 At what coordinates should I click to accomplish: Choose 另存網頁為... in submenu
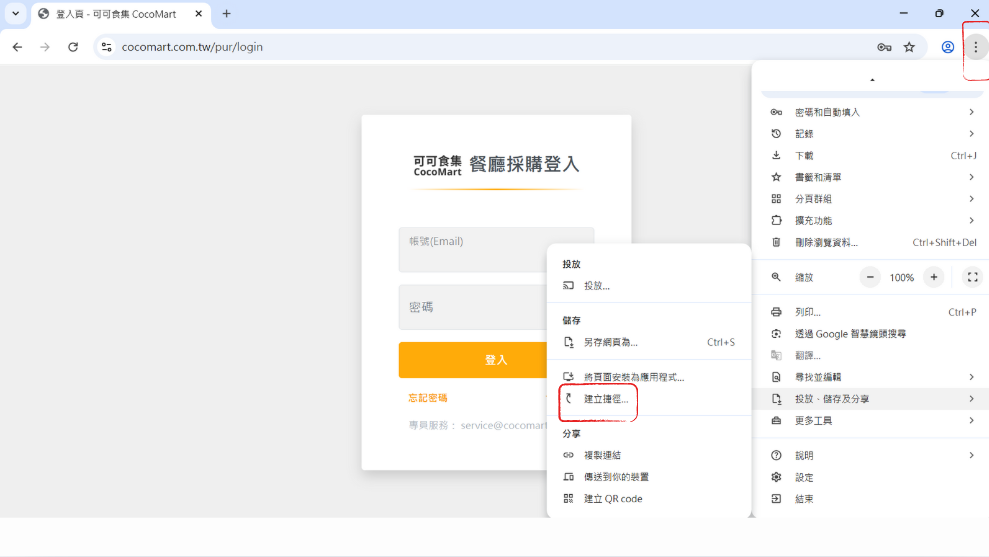point(649,342)
